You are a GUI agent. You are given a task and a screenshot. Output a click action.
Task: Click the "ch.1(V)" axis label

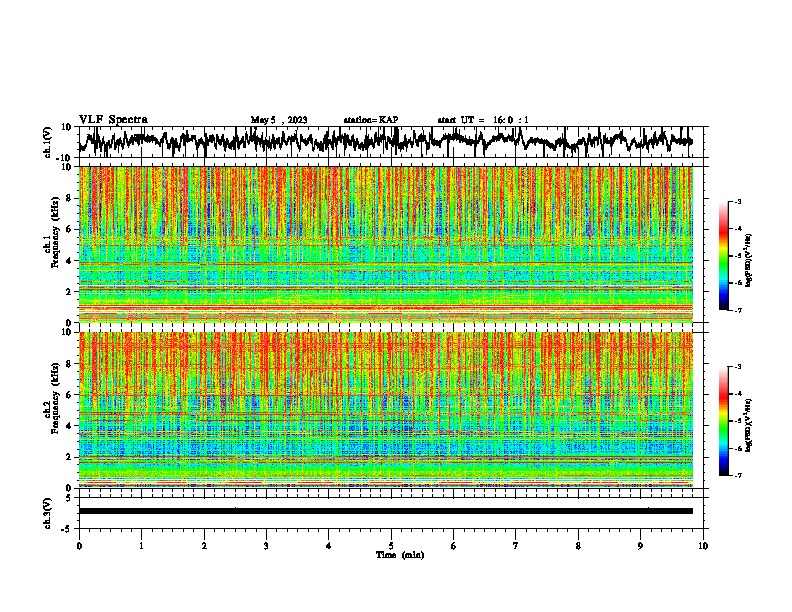[48, 142]
